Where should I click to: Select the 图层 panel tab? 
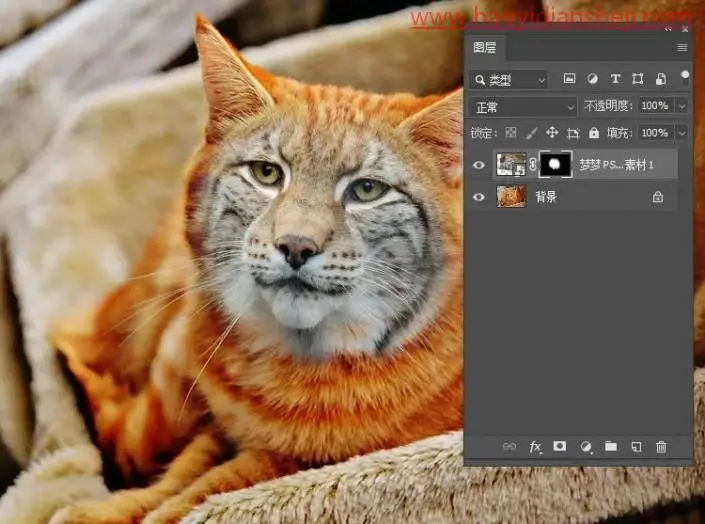pyautogui.click(x=485, y=48)
